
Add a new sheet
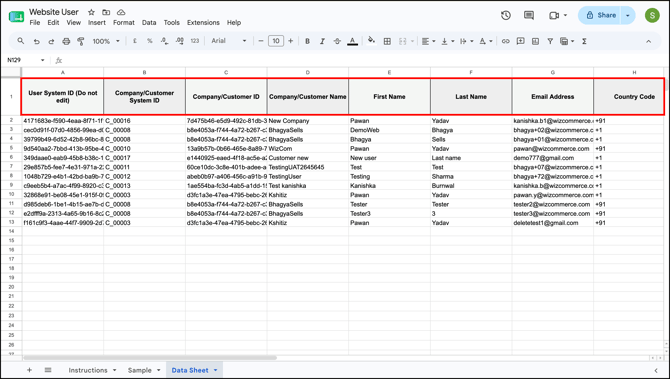coord(29,370)
